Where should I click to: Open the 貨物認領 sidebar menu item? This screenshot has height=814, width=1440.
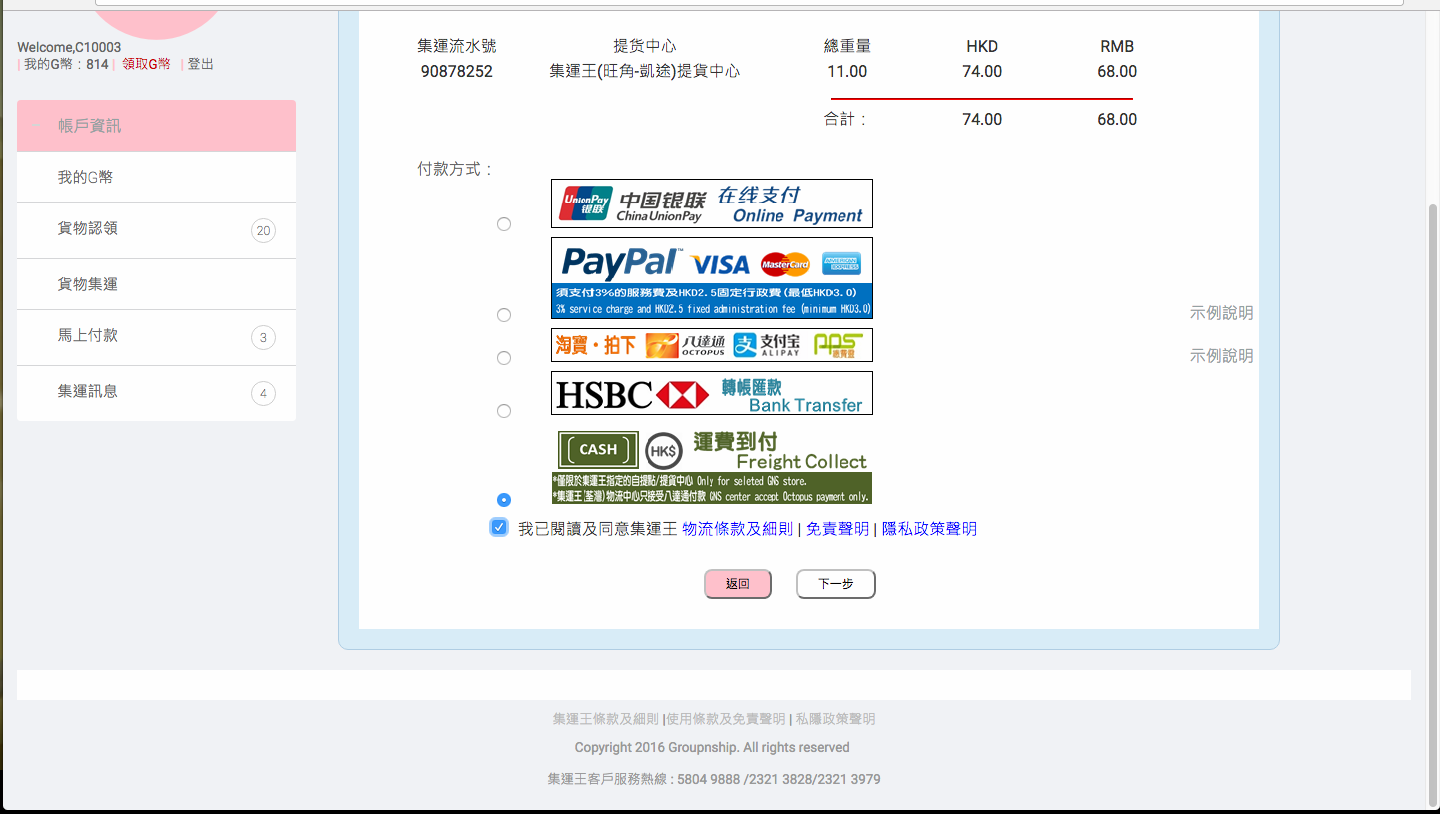pyautogui.click(x=156, y=230)
